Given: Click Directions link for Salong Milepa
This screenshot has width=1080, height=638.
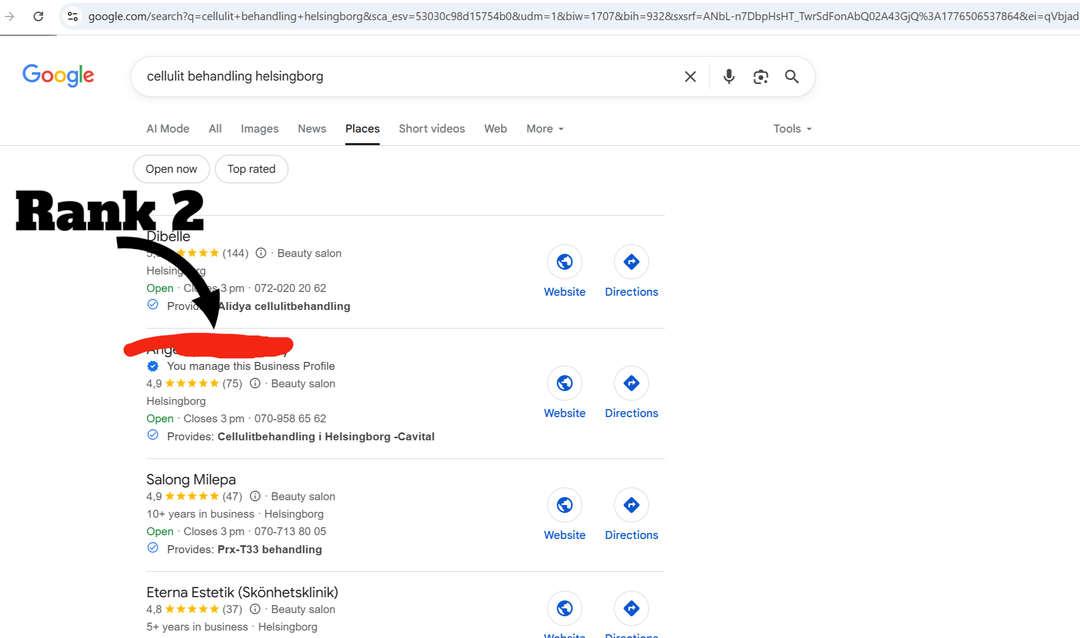Looking at the screenshot, I should point(632,535).
